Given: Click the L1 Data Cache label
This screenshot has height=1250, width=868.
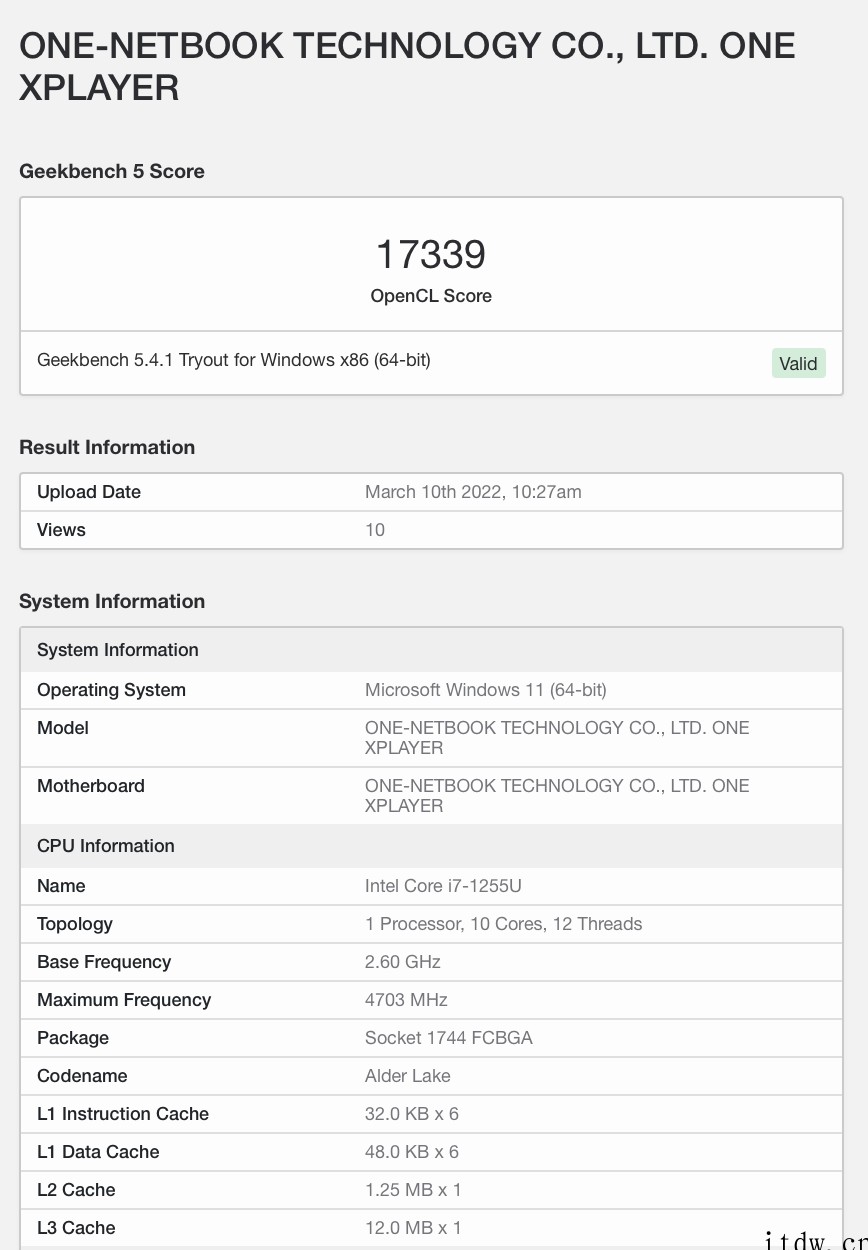Looking at the screenshot, I should click(x=98, y=1152).
